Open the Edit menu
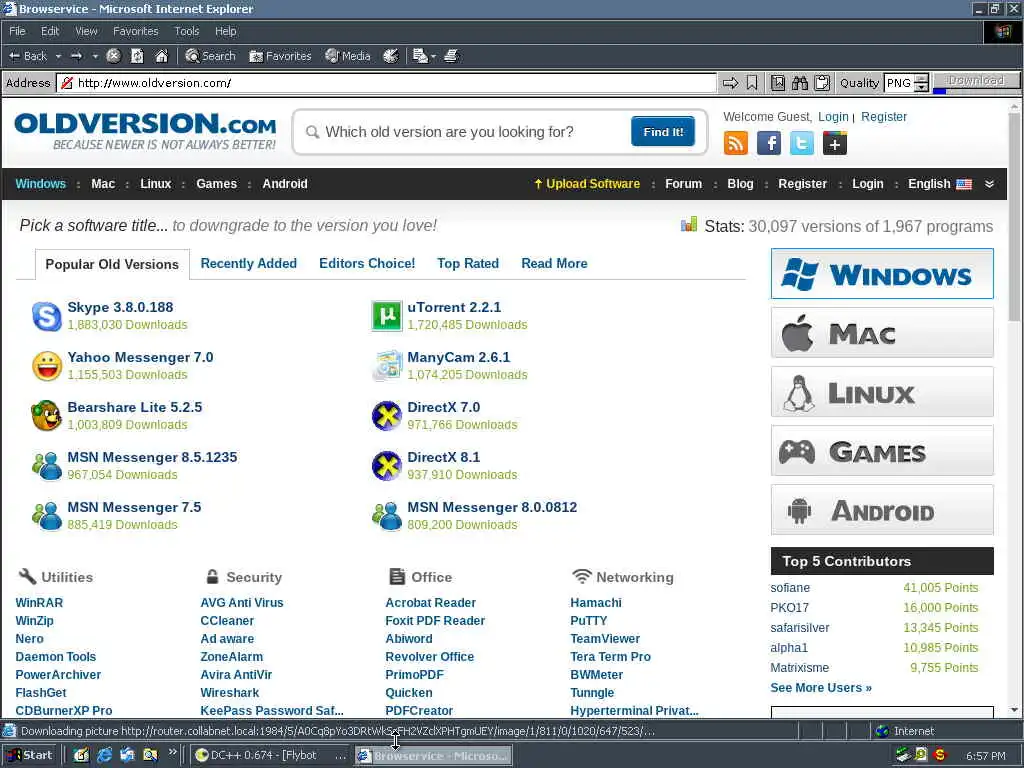This screenshot has width=1024, height=768. pos(50,31)
